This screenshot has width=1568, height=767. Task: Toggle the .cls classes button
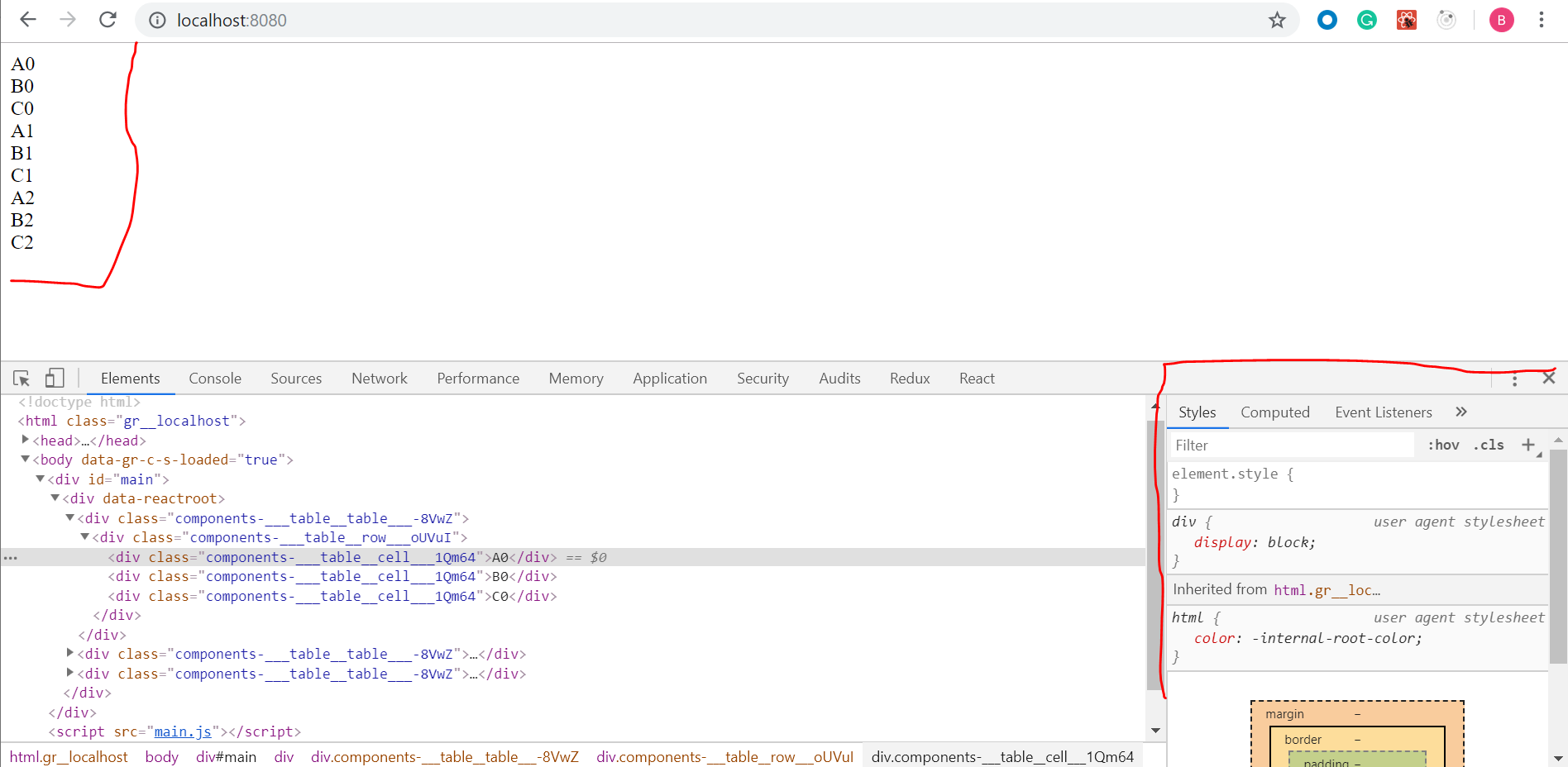point(1489,445)
